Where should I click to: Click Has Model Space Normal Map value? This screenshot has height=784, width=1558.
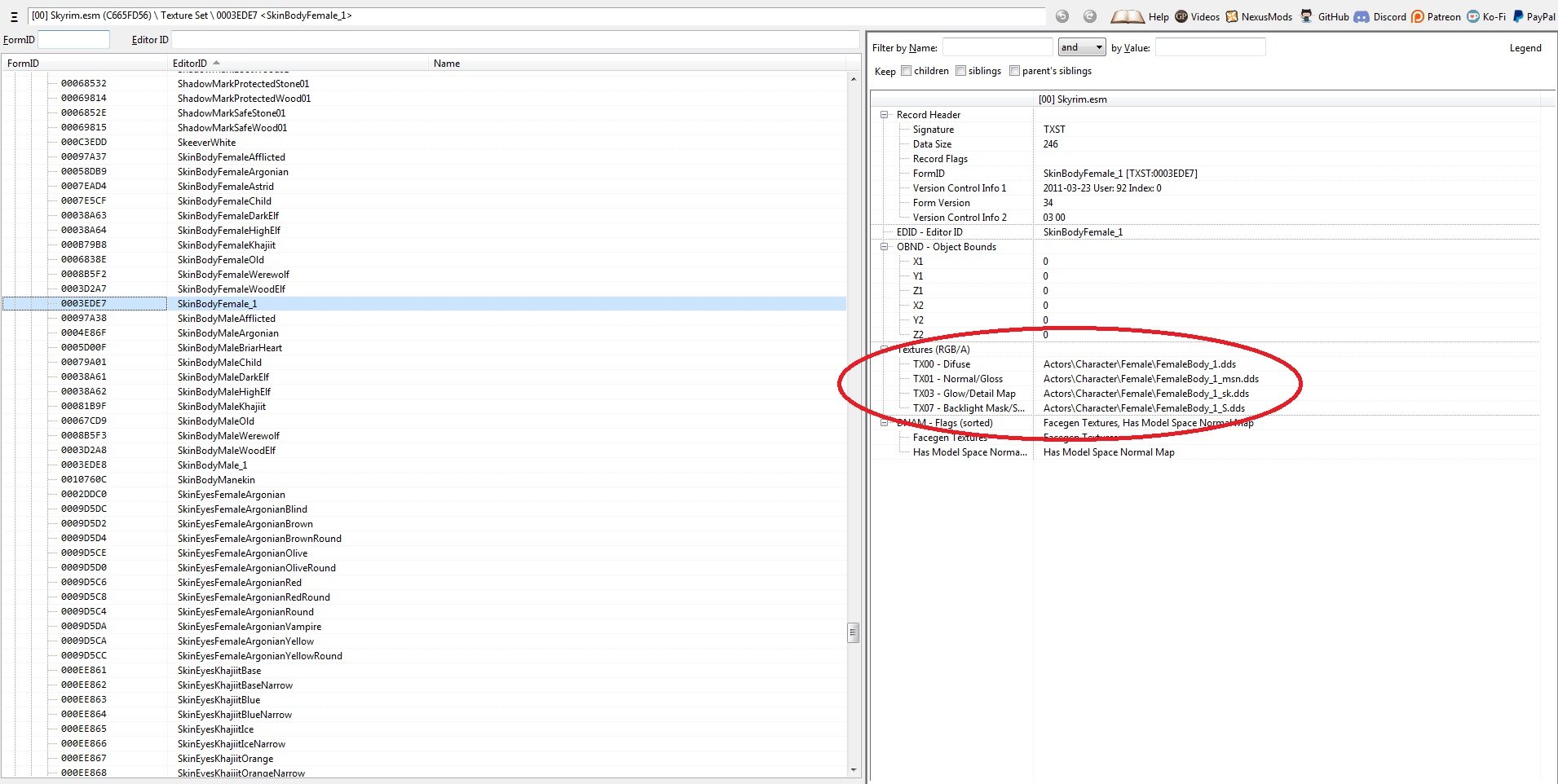click(x=1109, y=452)
